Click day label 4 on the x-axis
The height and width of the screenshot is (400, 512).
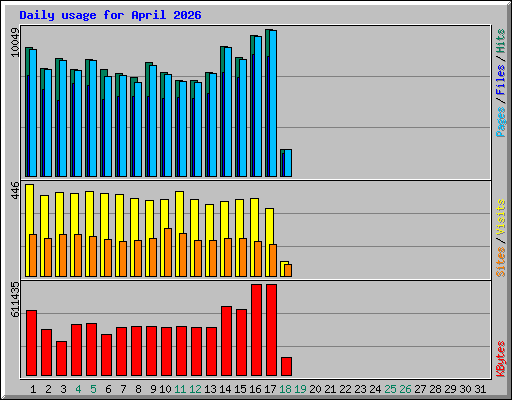78,389
